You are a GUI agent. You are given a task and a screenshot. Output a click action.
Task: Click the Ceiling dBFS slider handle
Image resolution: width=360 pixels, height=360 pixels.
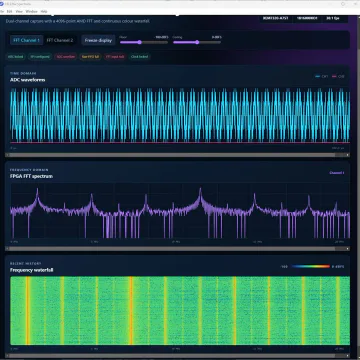coord(197,42)
